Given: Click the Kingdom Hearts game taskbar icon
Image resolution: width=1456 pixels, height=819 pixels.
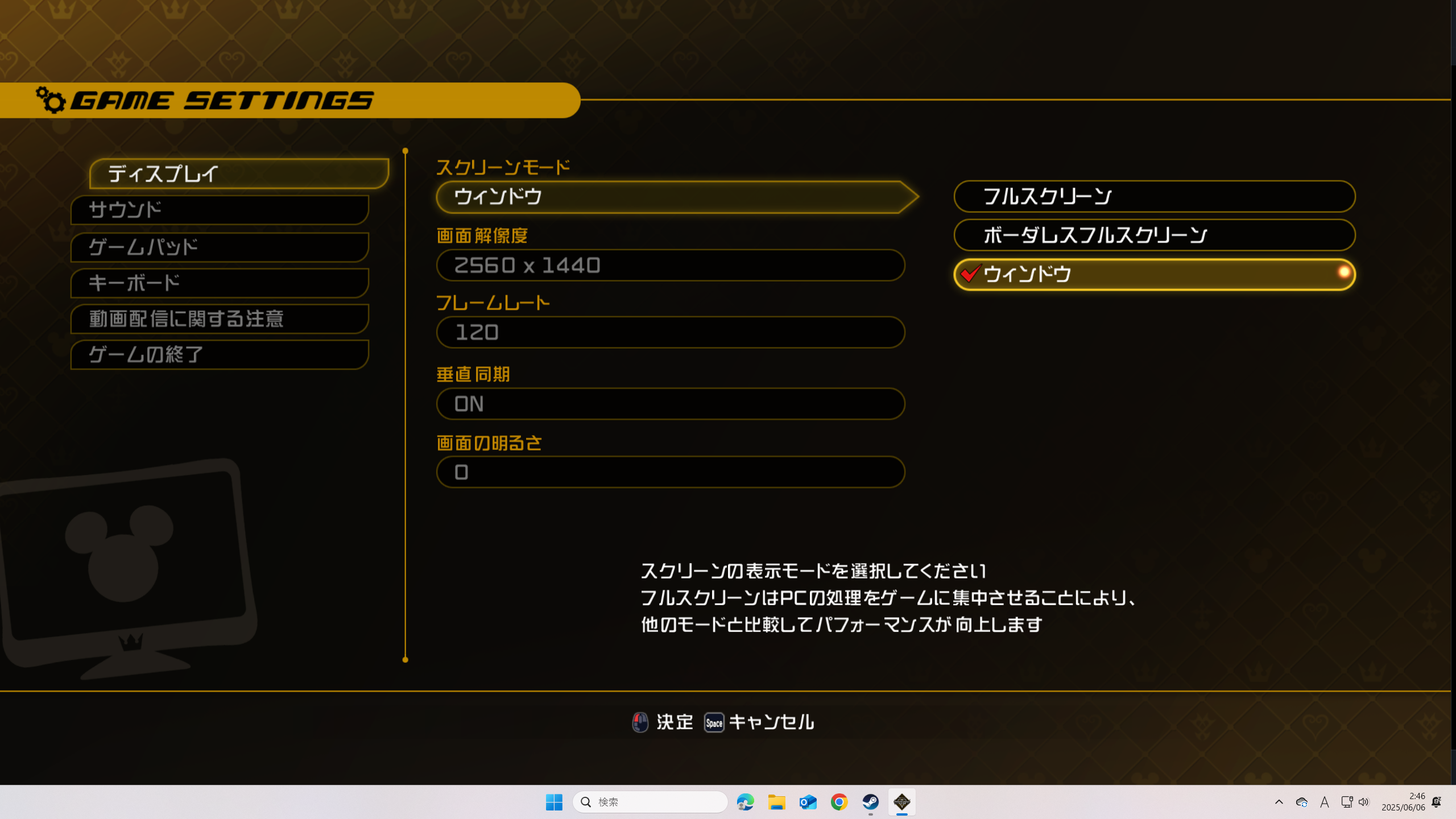Looking at the screenshot, I should (x=901, y=802).
